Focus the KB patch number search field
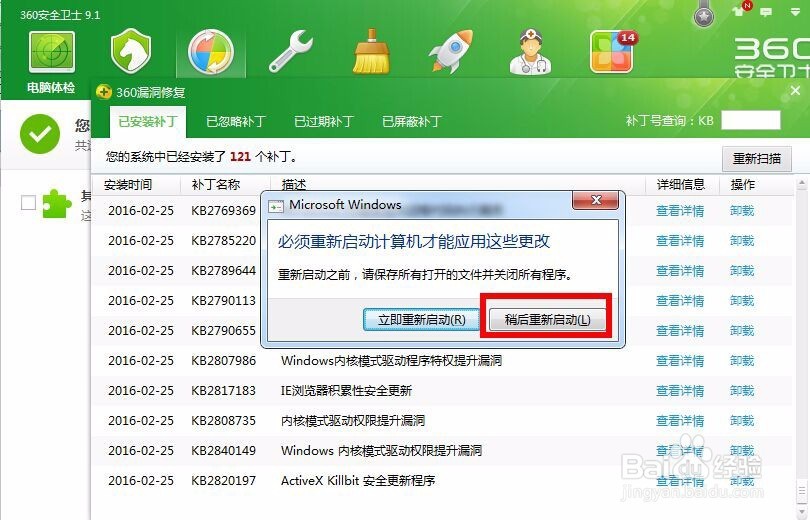Image resolution: width=810 pixels, height=520 pixels. pos(751,120)
